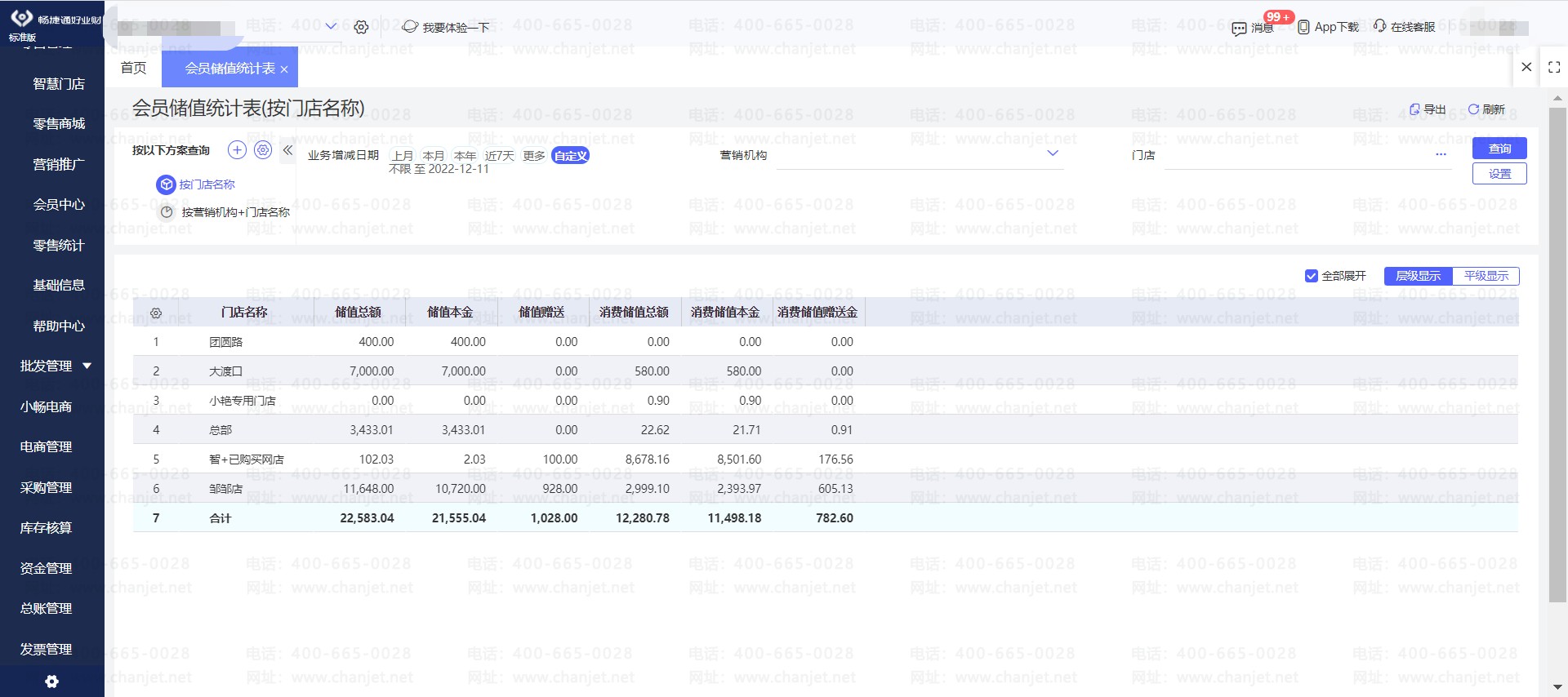Image resolution: width=1568 pixels, height=697 pixels.
Task: Click the 查询 query button
Action: click(1499, 149)
